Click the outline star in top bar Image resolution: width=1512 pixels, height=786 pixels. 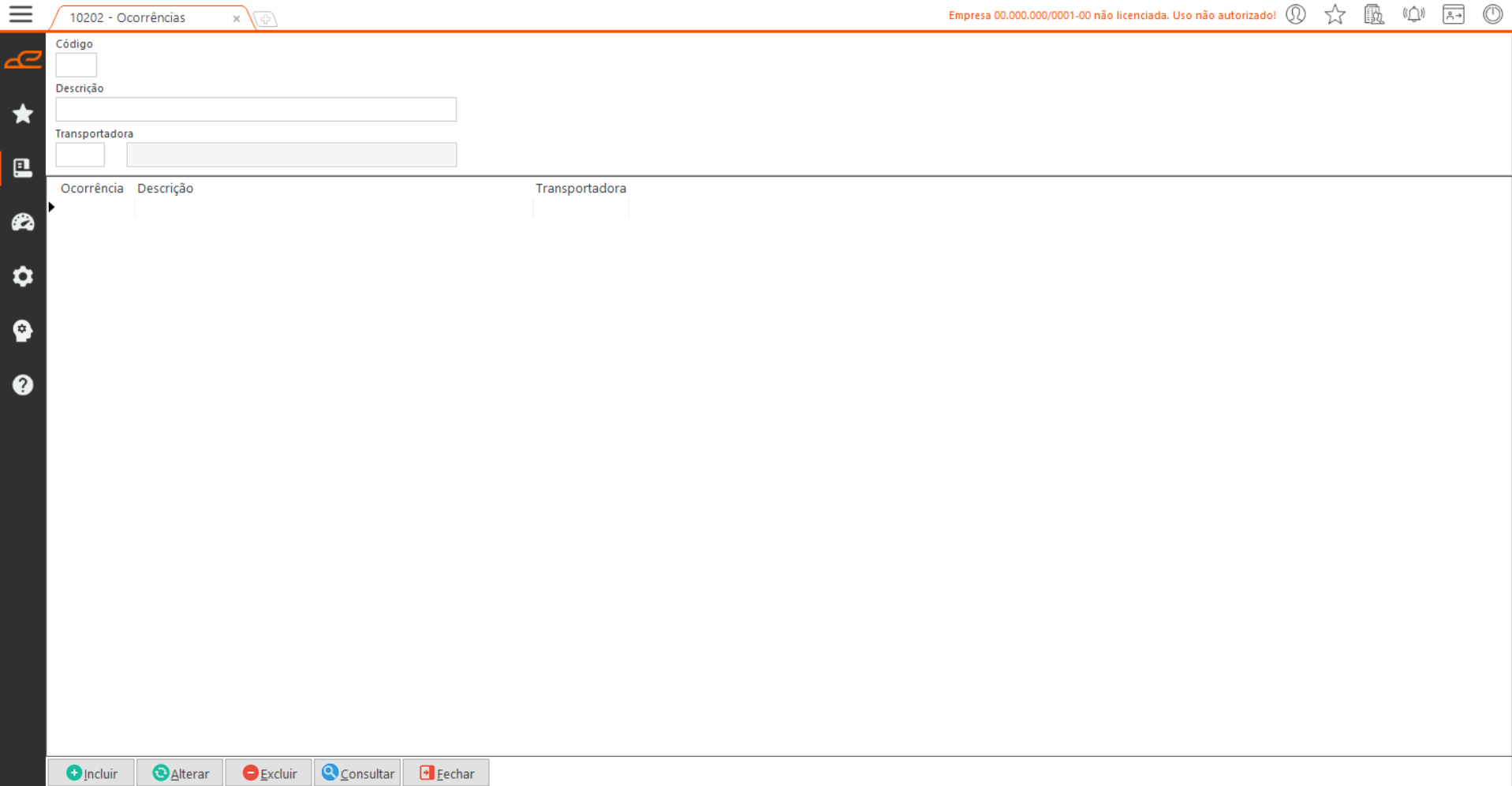click(x=1335, y=14)
